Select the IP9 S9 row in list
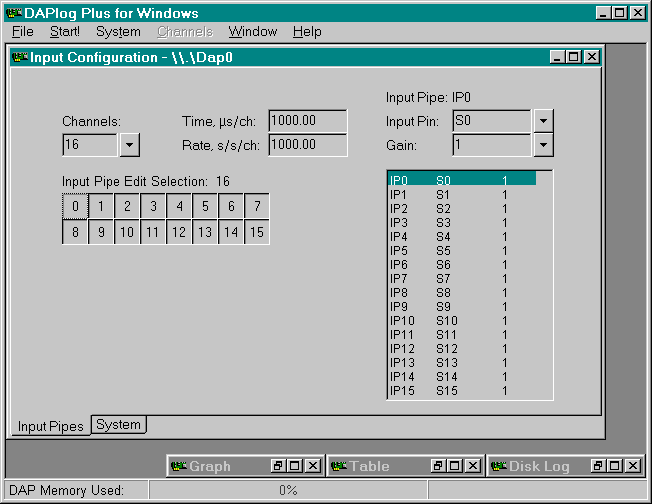Screen dimensions: 652x504 [462, 306]
